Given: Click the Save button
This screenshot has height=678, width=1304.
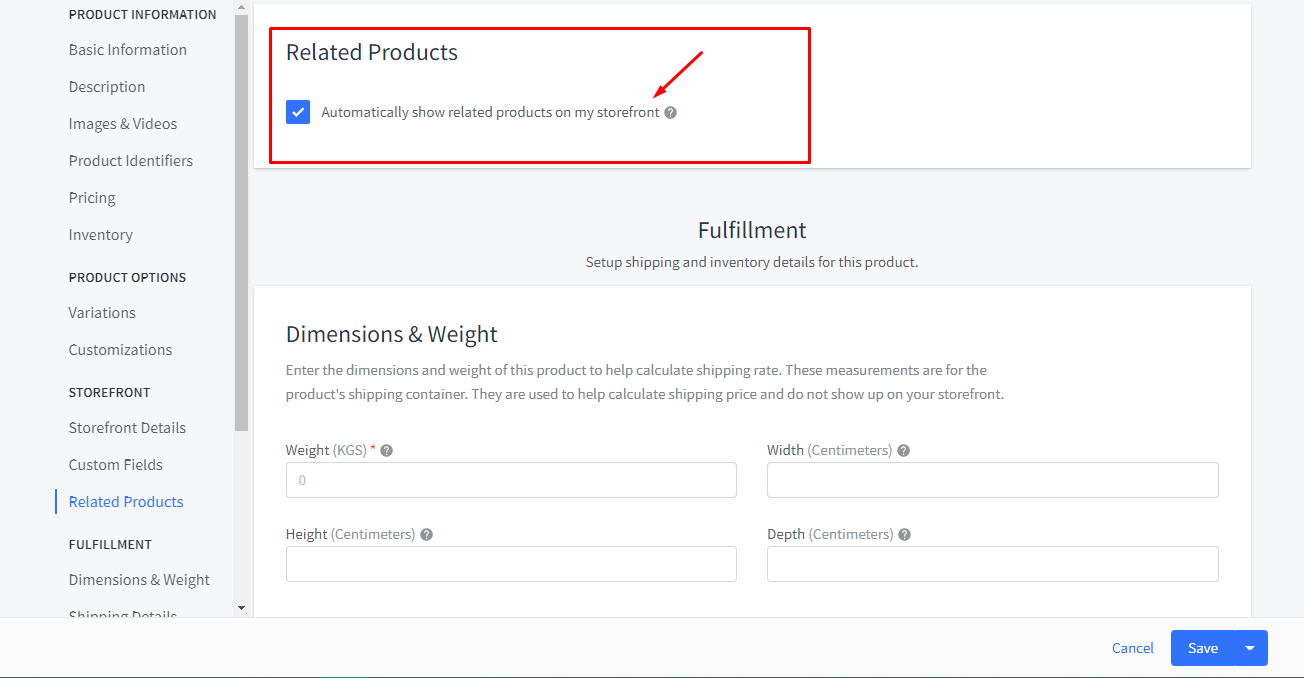Looking at the screenshot, I should pyautogui.click(x=1202, y=648).
